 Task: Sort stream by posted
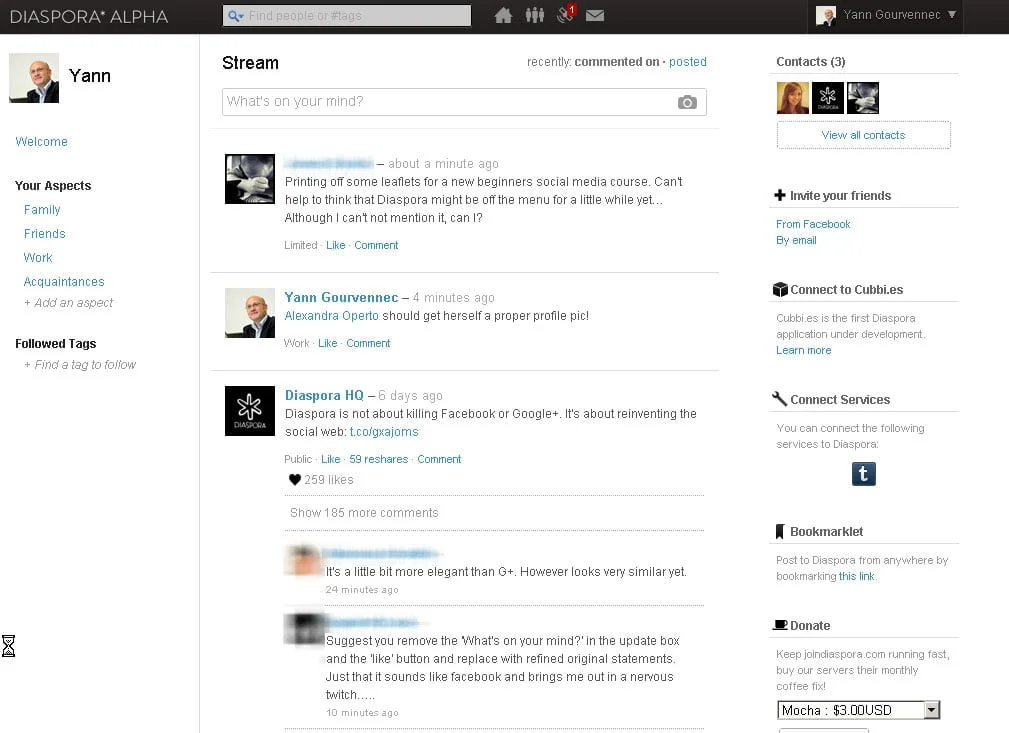pyautogui.click(x=688, y=62)
